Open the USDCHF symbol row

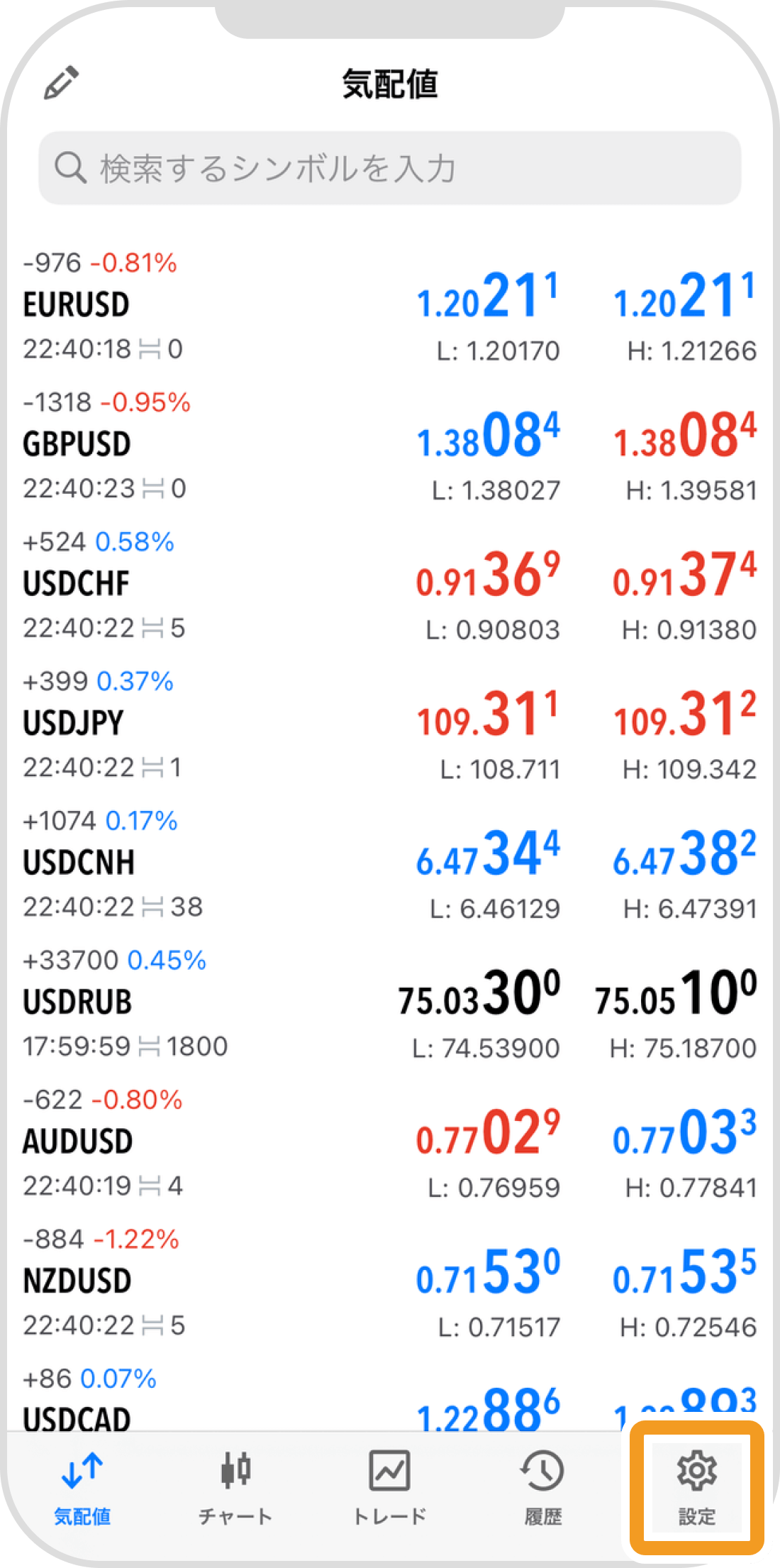pyautogui.click(x=390, y=585)
